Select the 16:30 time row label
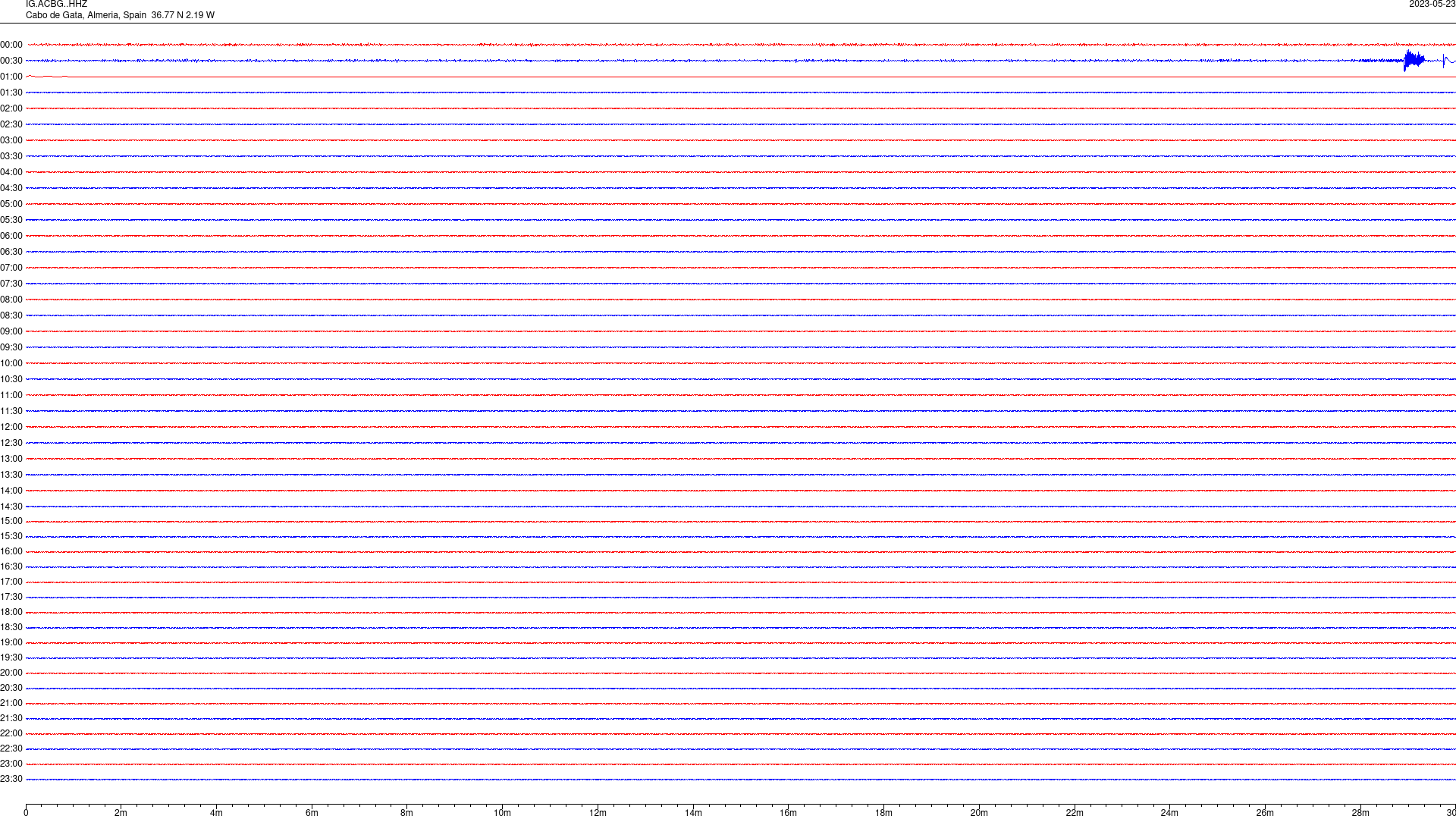Screen dimensions: 1456x819 (x=11, y=566)
